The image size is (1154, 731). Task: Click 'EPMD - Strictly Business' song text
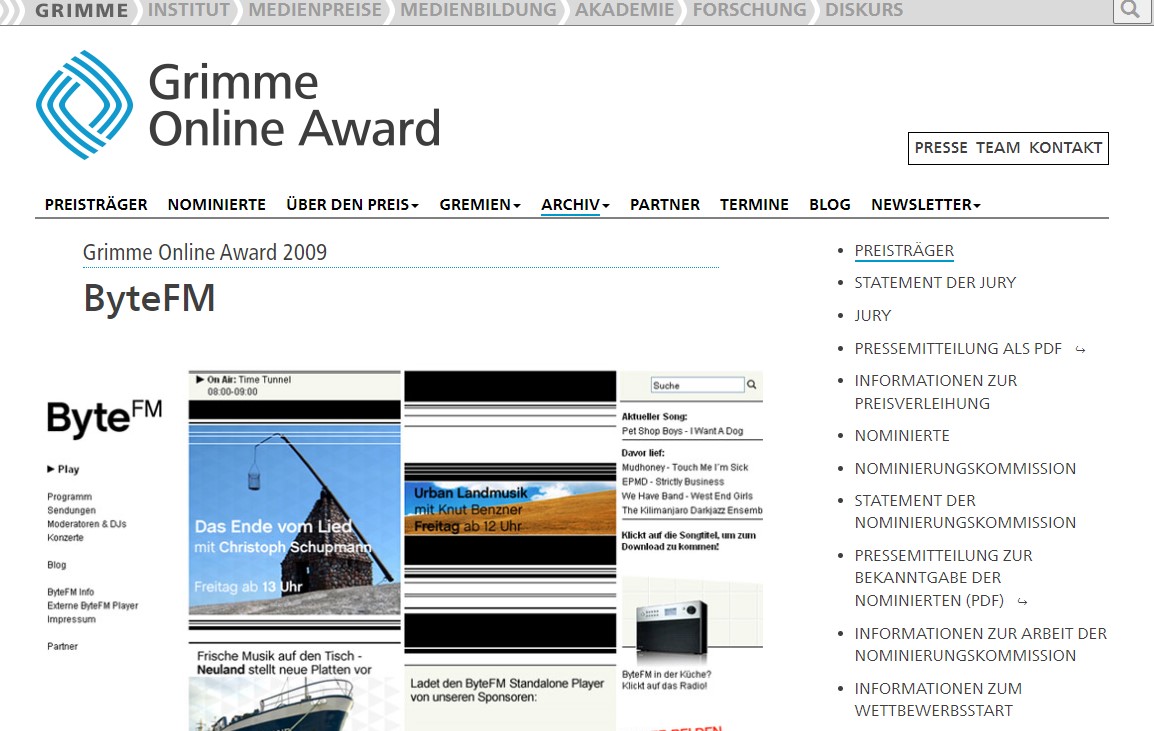tap(673, 481)
